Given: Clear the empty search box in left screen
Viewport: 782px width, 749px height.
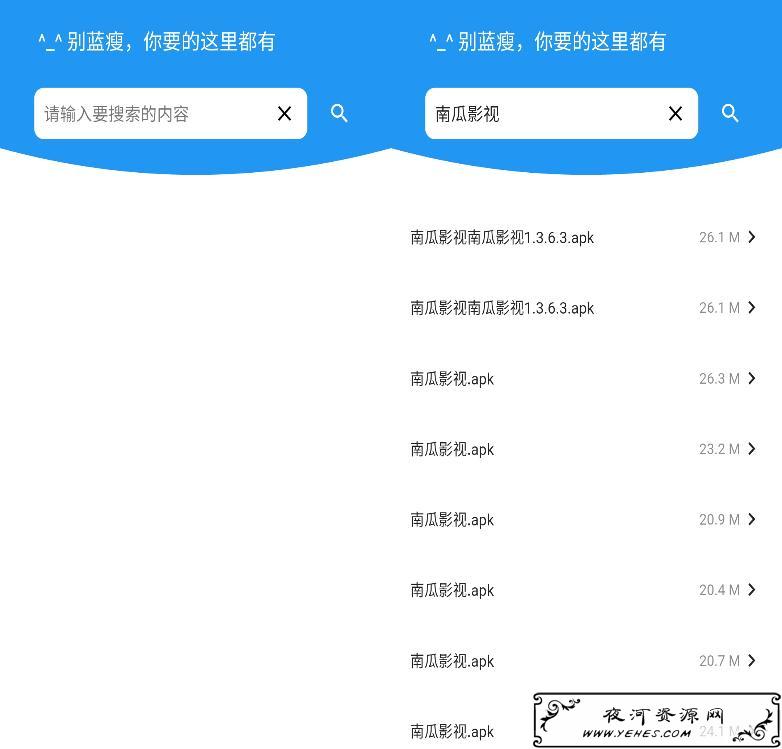Looking at the screenshot, I should pos(284,114).
